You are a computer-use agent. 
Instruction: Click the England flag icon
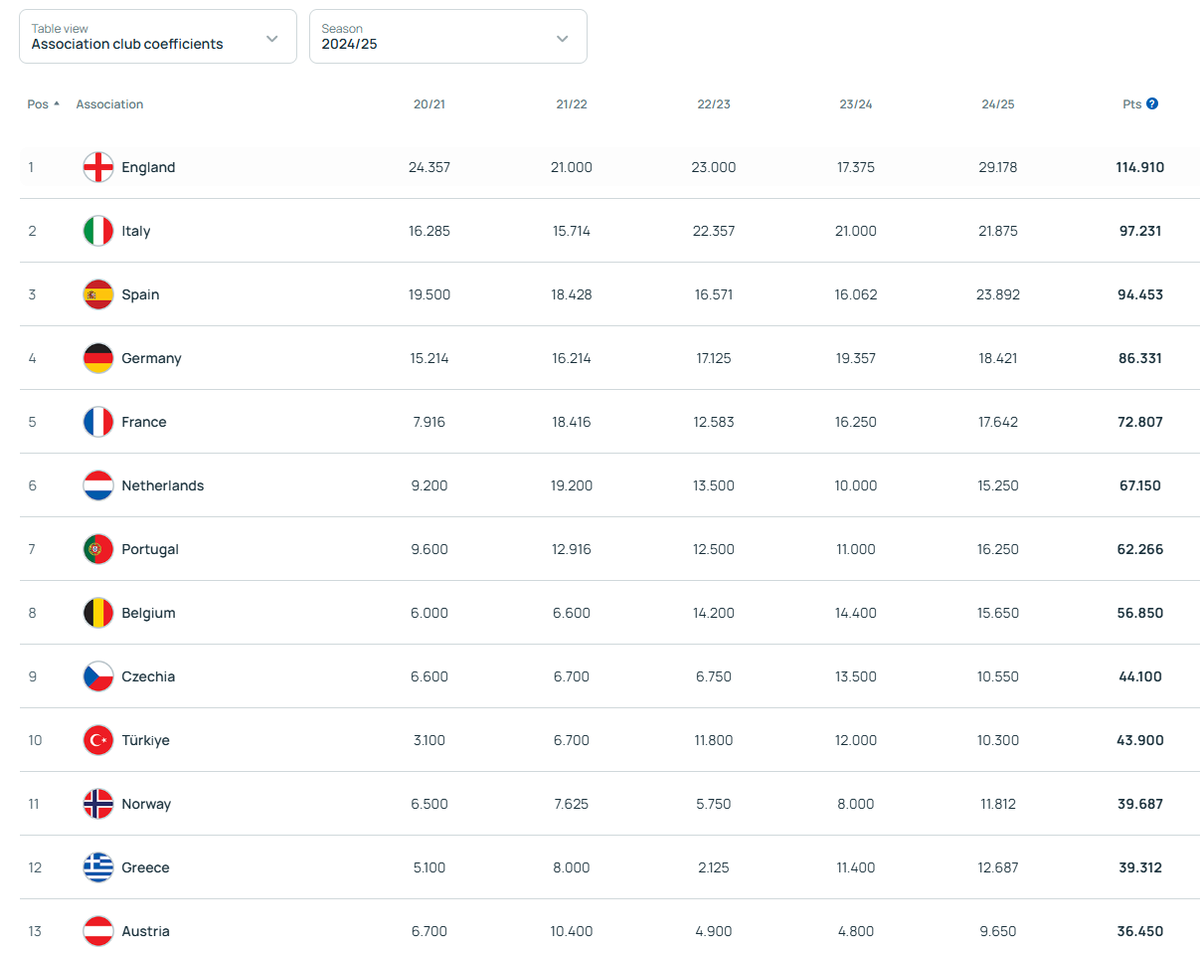pyautogui.click(x=98, y=168)
